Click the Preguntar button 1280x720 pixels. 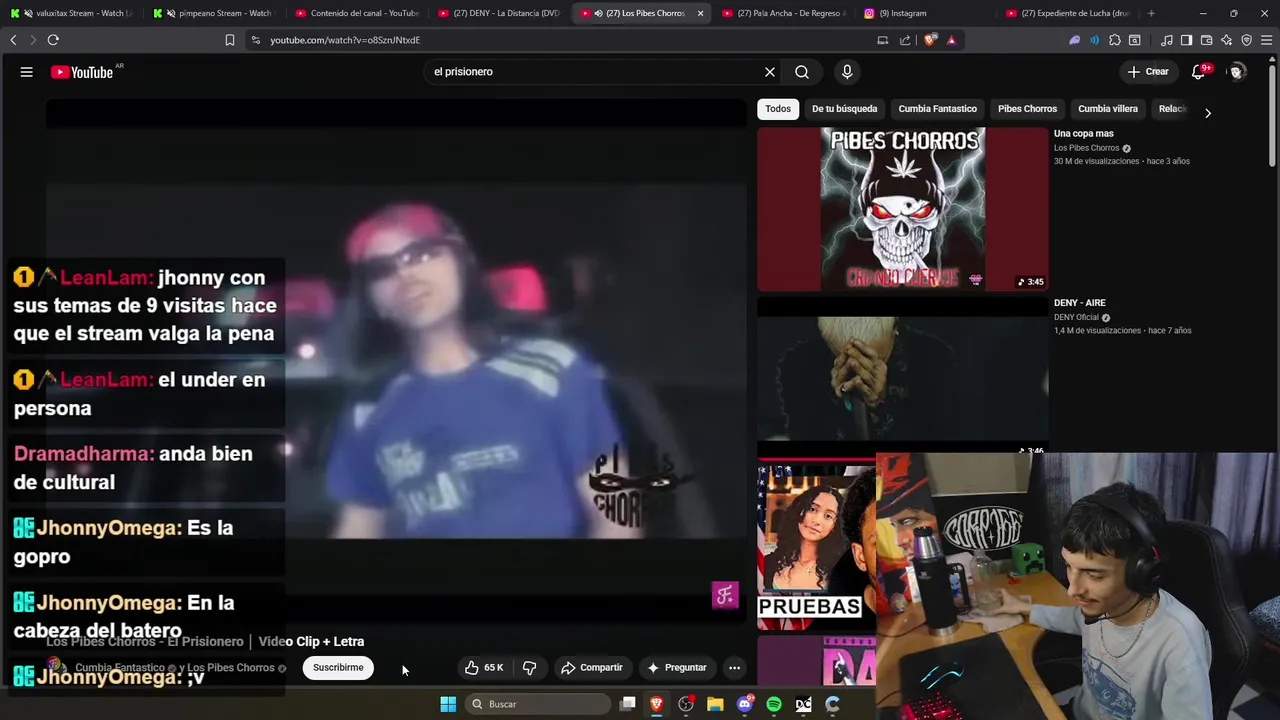pyautogui.click(x=677, y=668)
